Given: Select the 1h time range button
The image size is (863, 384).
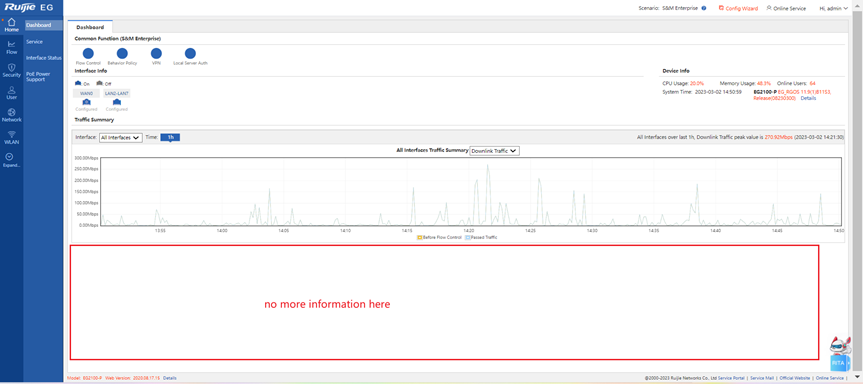Looking at the screenshot, I should click(170, 138).
